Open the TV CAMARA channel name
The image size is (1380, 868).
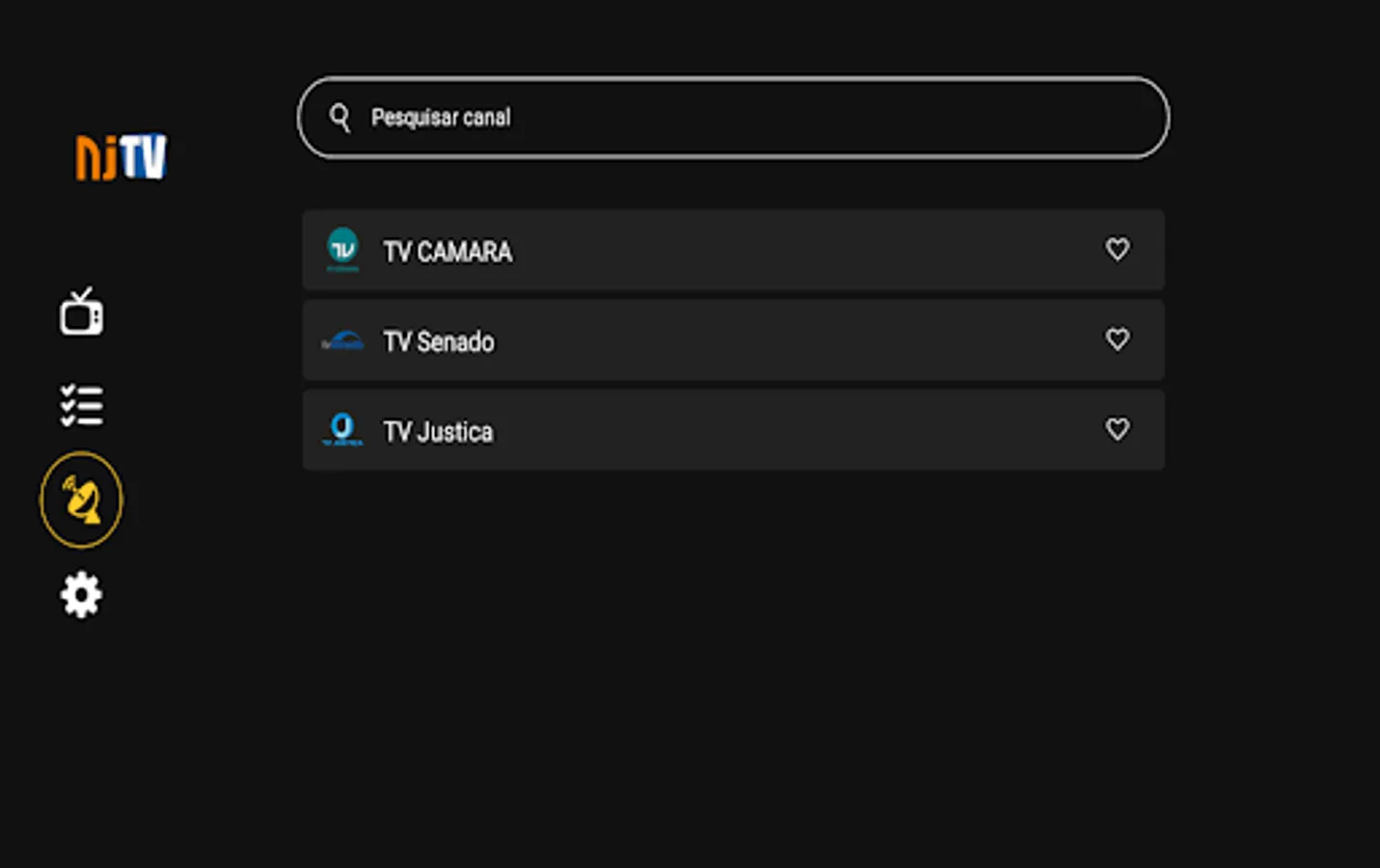447,252
